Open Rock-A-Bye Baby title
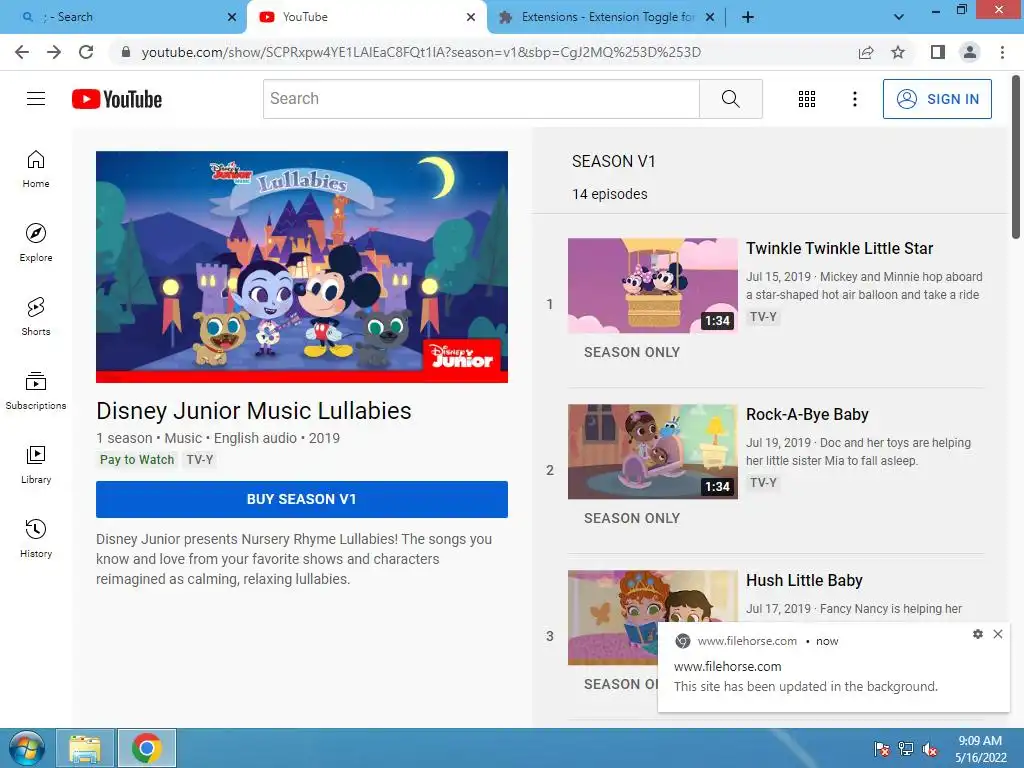This screenshot has width=1024, height=768. (x=807, y=414)
